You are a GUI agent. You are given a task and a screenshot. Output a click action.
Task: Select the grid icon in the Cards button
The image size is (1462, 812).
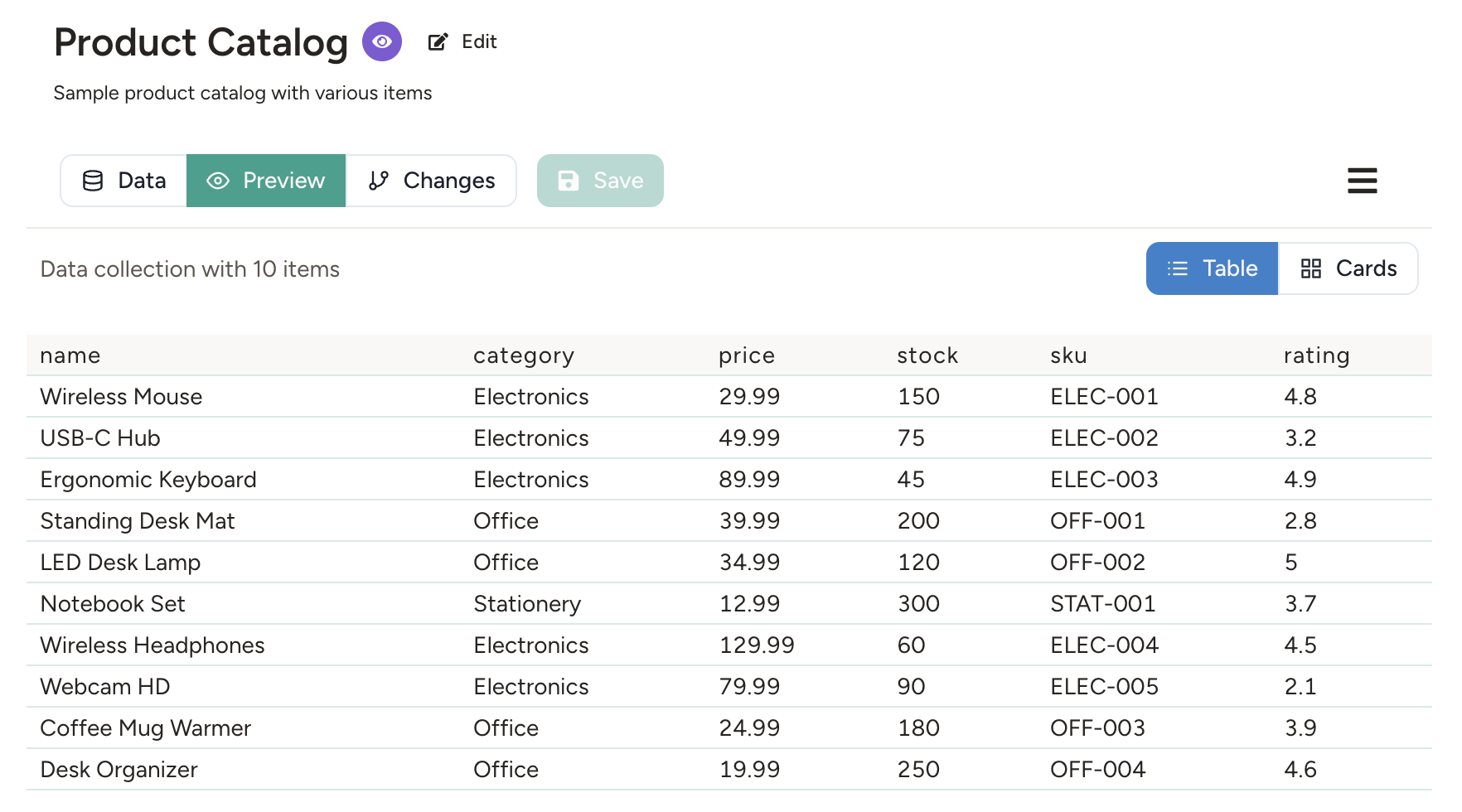(x=1311, y=268)
